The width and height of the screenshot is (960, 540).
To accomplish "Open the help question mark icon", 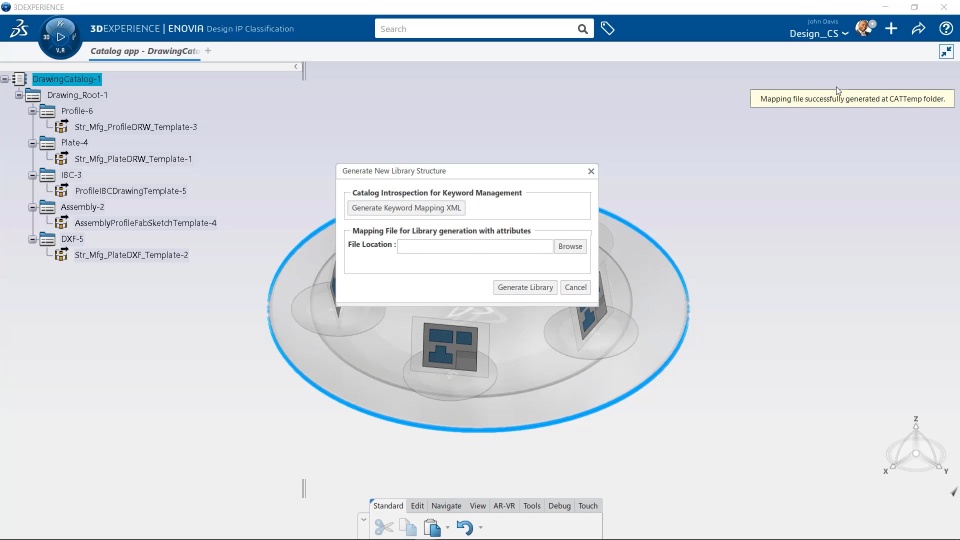I will [946, 29].
